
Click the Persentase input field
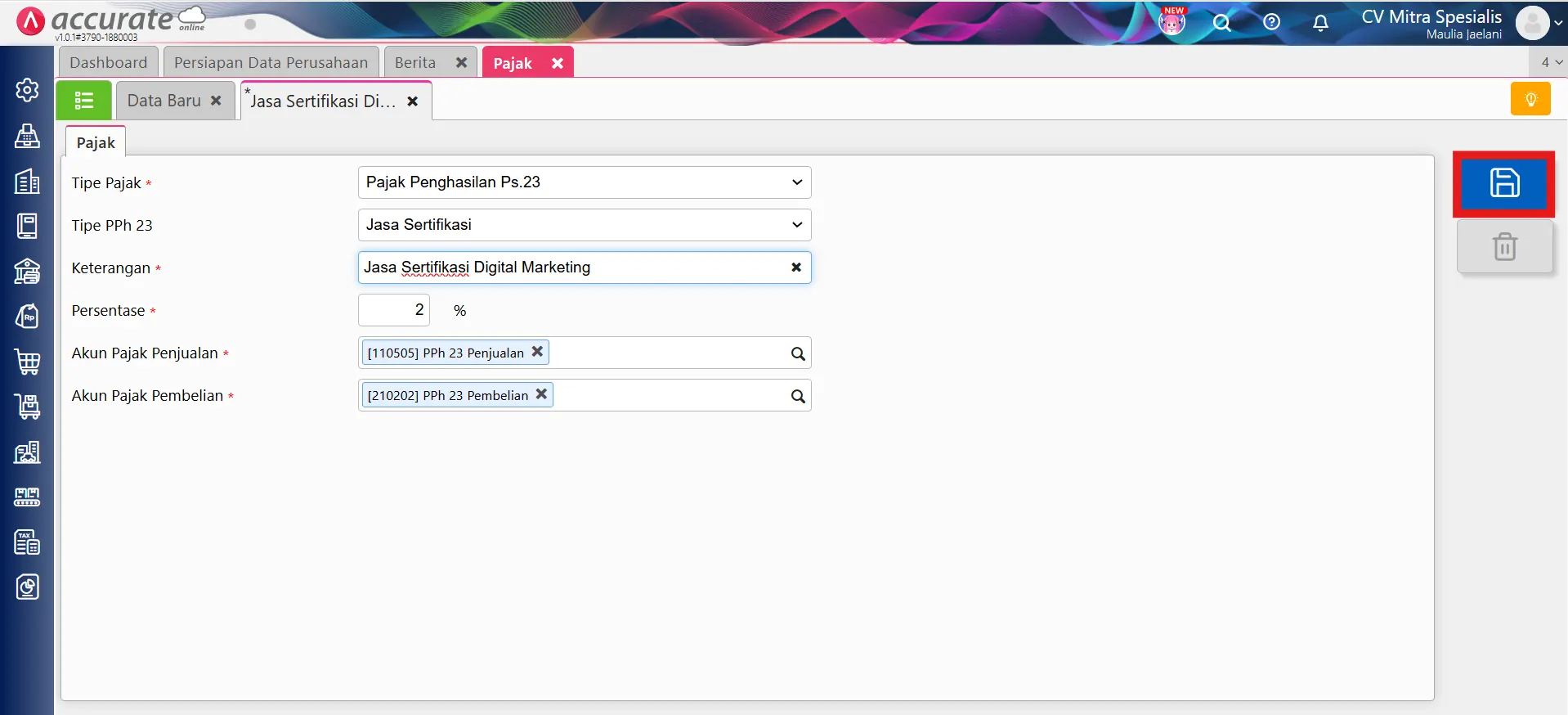point(394,310)
